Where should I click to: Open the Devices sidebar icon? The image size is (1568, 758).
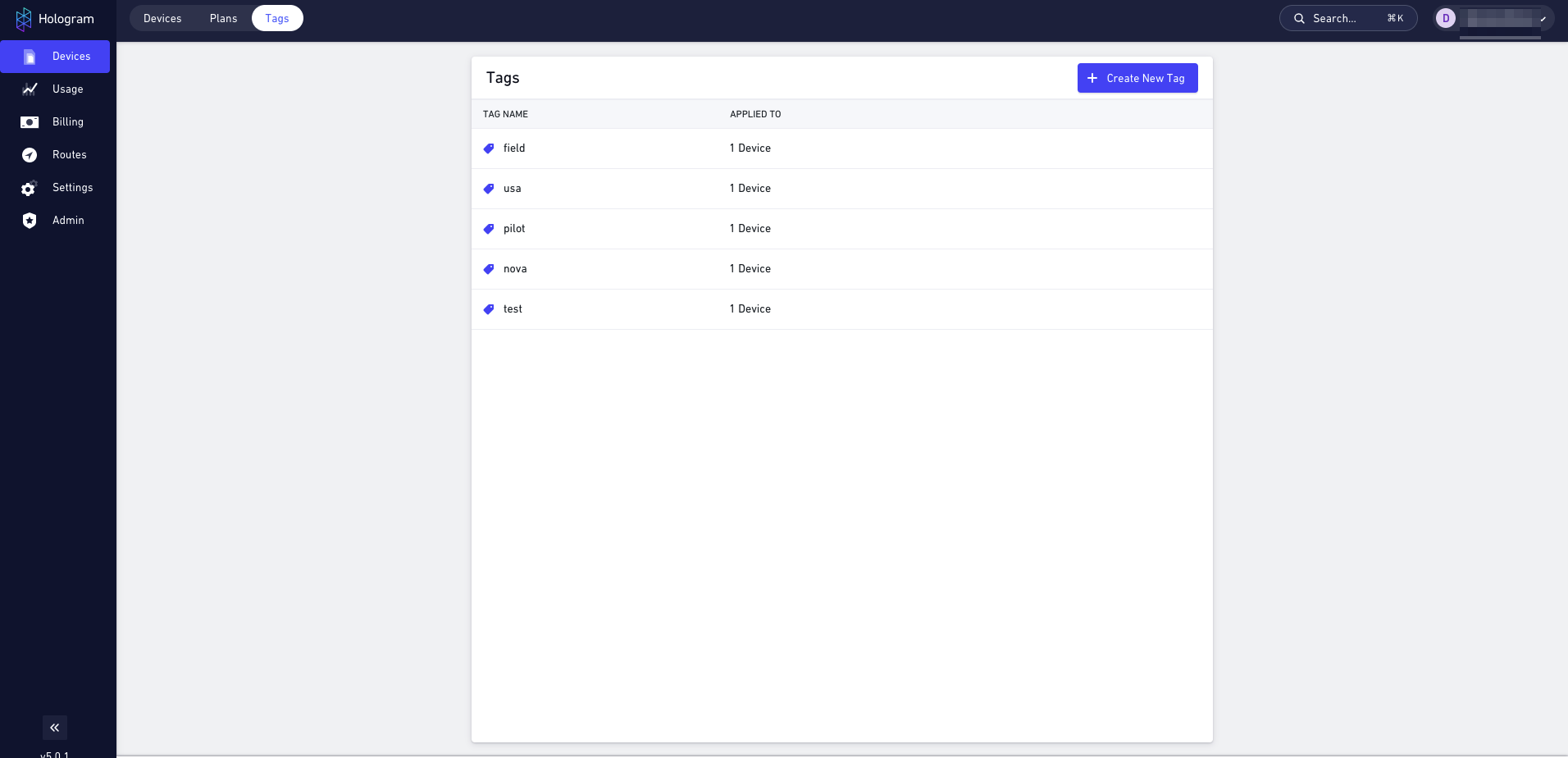[x=30, y=57]
